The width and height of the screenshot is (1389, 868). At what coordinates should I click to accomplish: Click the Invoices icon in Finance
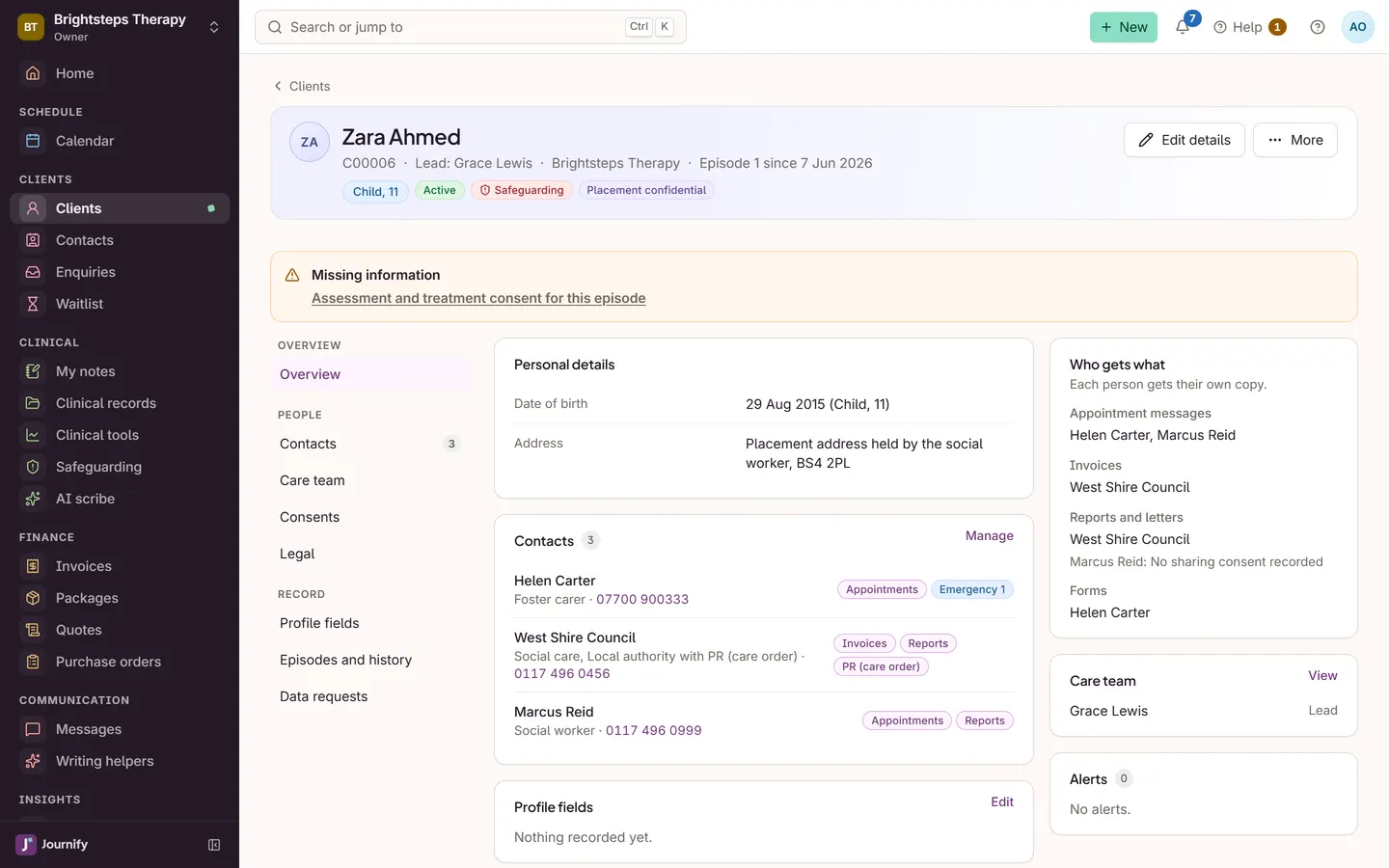[33, 566]
